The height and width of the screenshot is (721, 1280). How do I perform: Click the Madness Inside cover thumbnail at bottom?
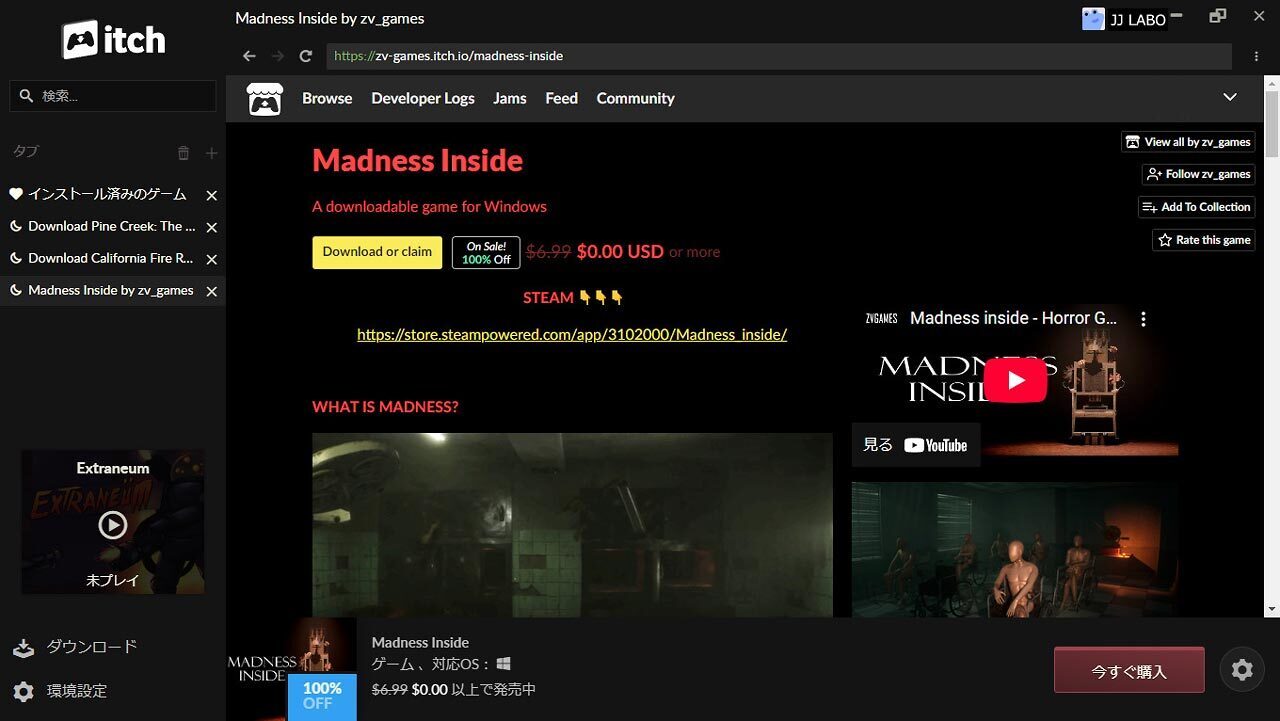pyautogui.click(x=292, y=669)
